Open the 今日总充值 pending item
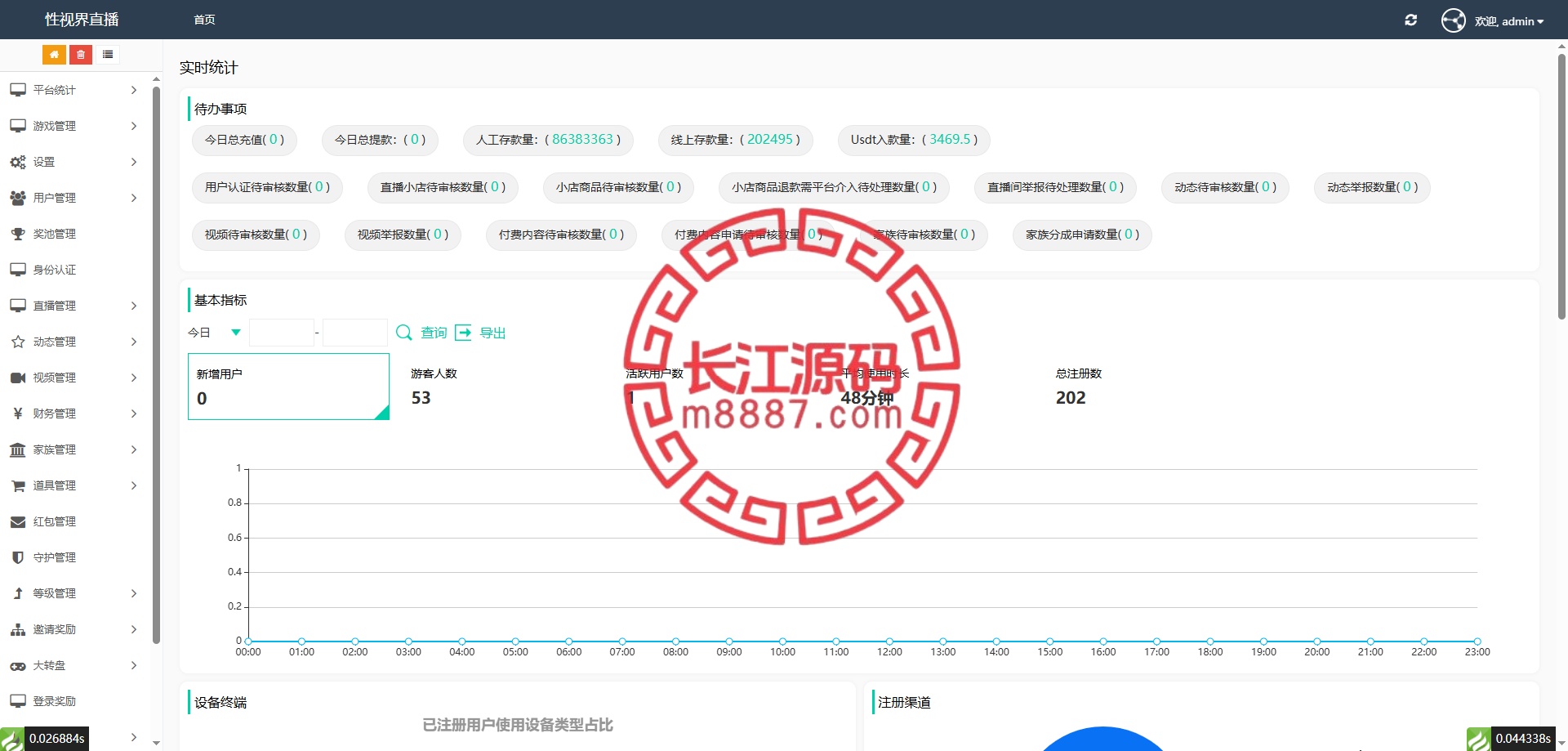This screenshot has width=1568, height=751. tap(244, 140)
